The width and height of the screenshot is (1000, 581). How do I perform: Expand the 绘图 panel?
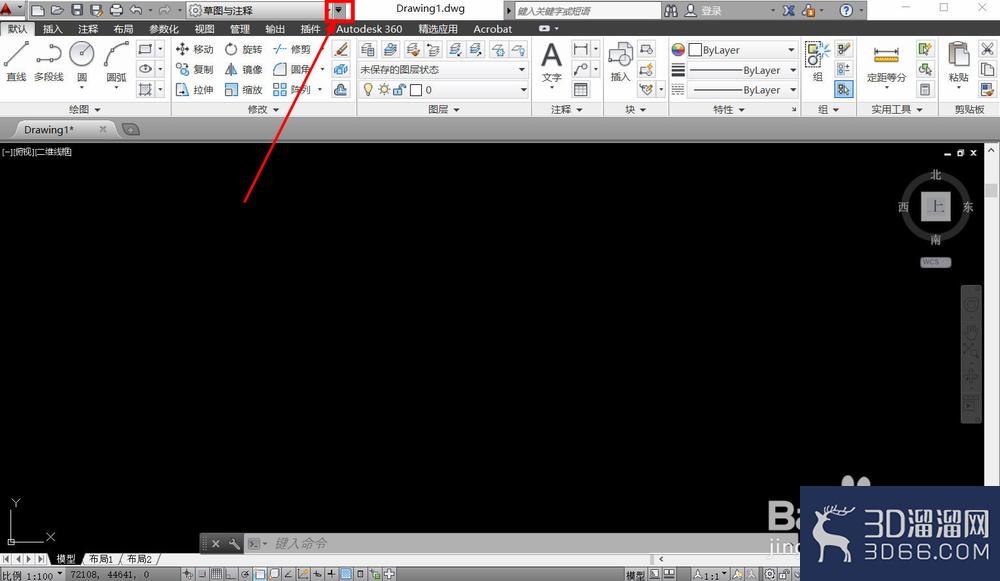(x=85, y=110)
